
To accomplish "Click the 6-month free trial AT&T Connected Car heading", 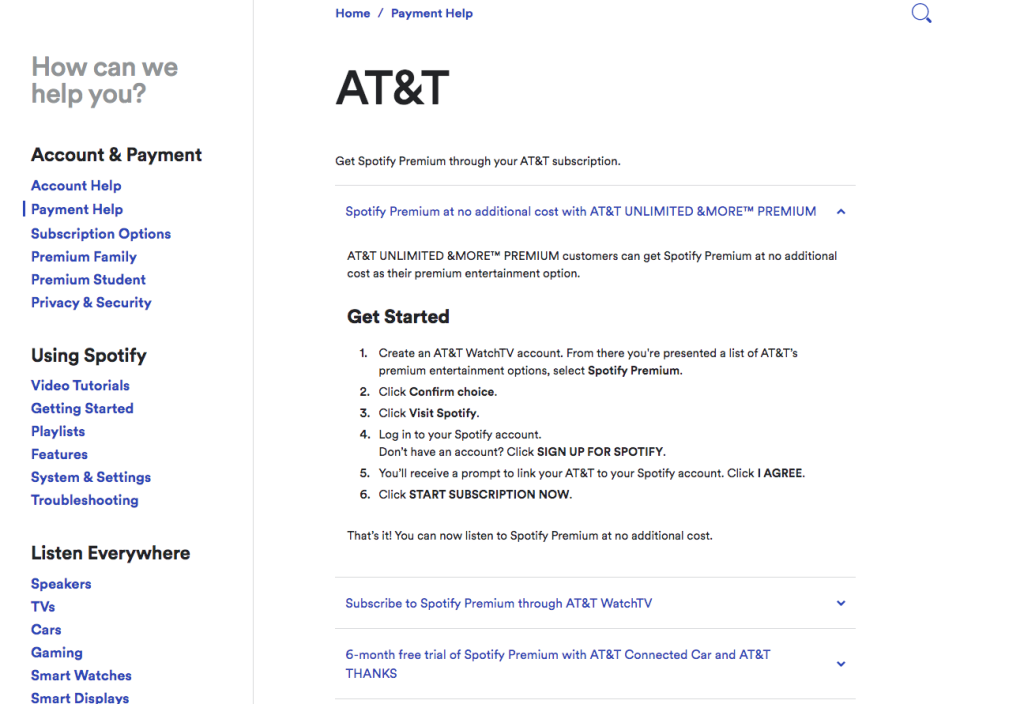I will [558, 664].
